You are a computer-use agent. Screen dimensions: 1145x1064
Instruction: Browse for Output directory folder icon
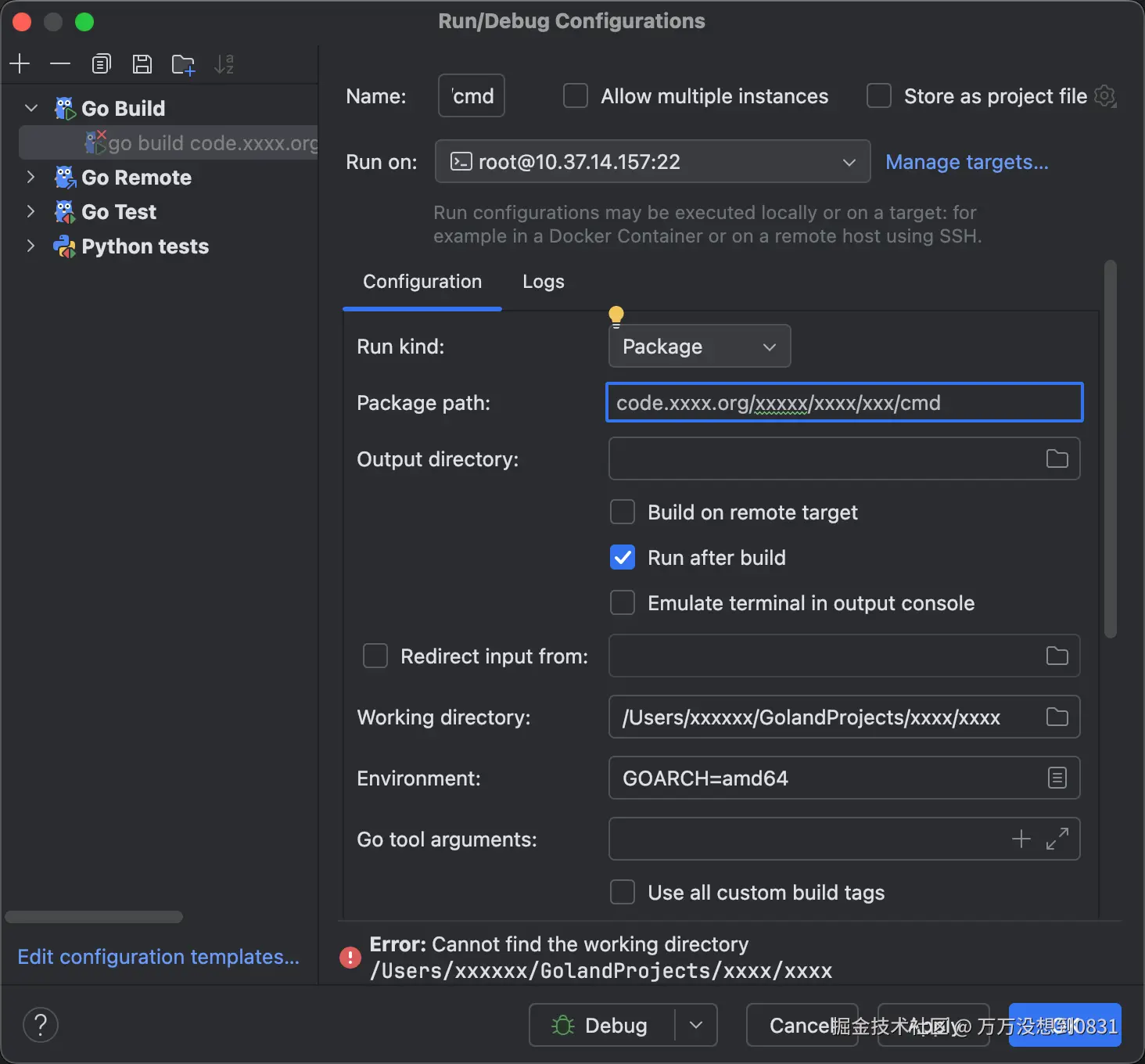click(x=1057, y=459)
